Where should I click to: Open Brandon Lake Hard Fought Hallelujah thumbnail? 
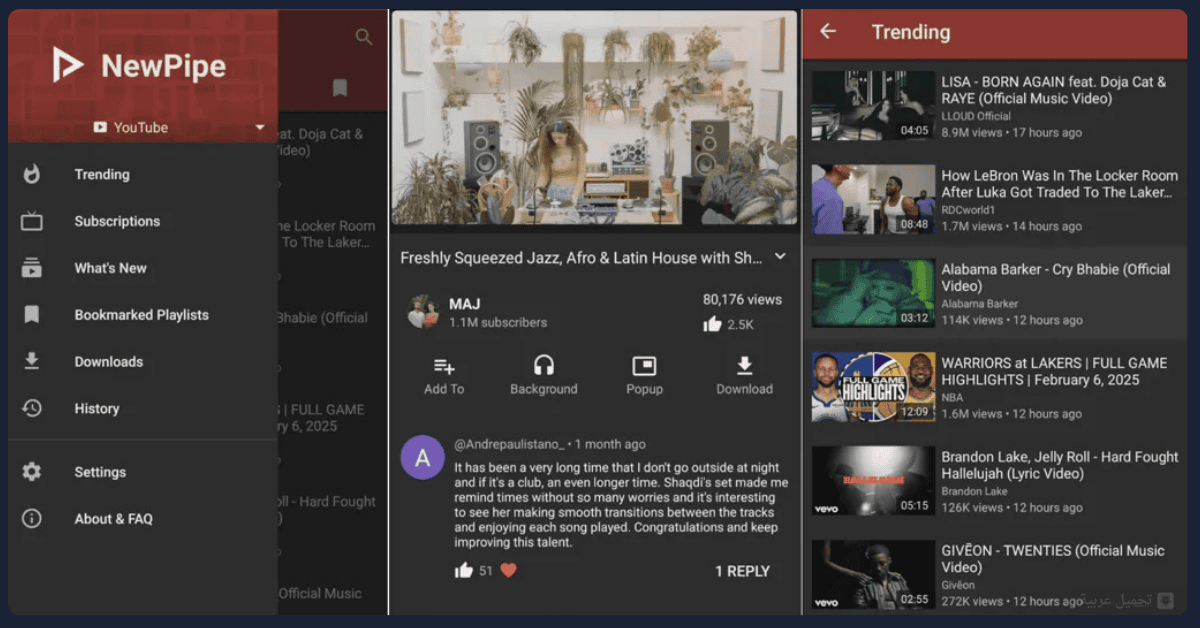coord(873,481)
